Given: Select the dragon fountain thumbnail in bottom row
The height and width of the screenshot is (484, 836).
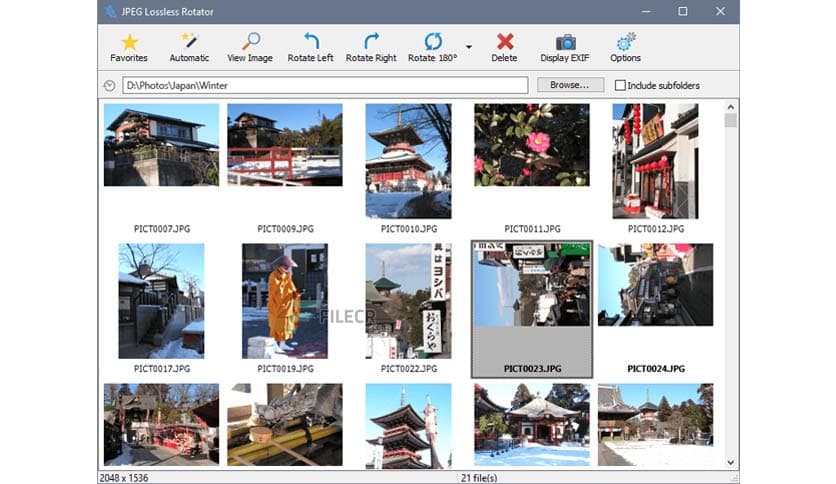Looking at the screenshot, I should 285,425.
